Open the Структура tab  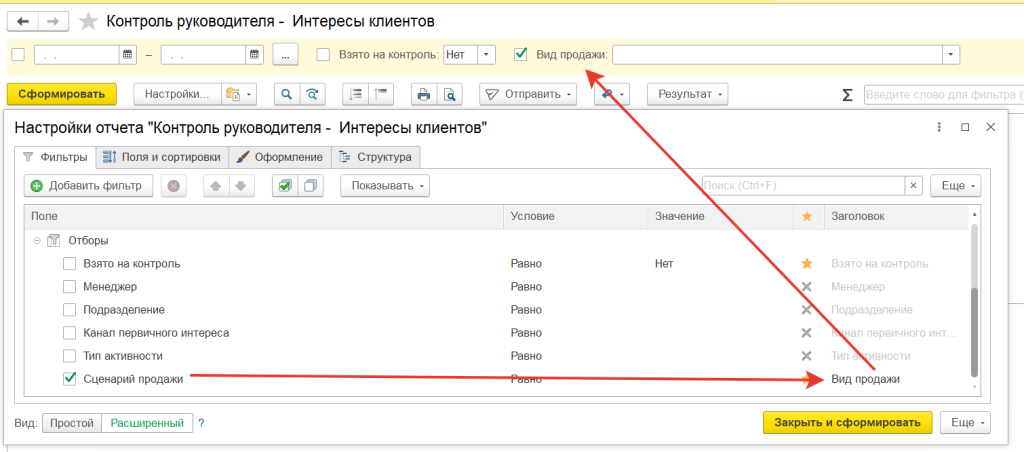376,157
